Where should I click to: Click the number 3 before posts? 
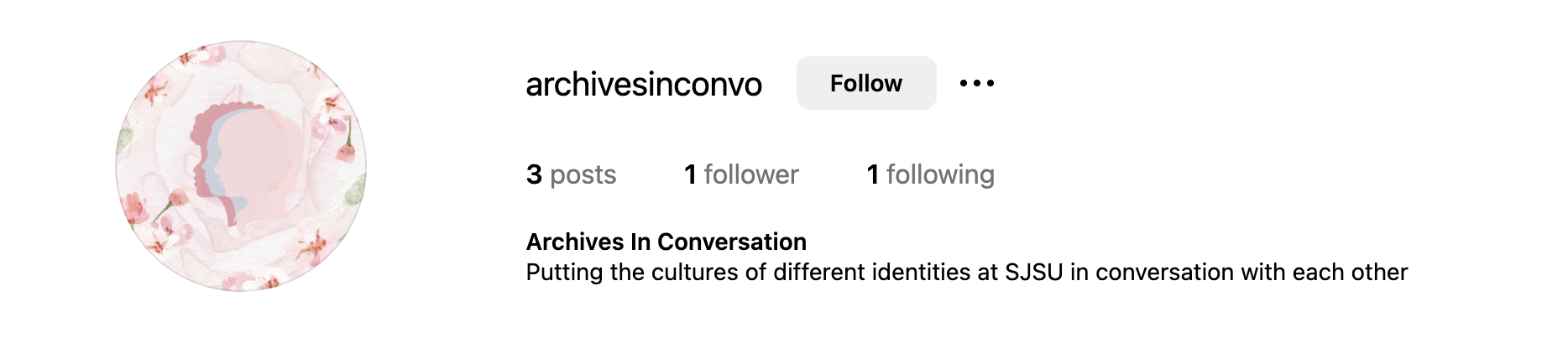pos(534,174)
